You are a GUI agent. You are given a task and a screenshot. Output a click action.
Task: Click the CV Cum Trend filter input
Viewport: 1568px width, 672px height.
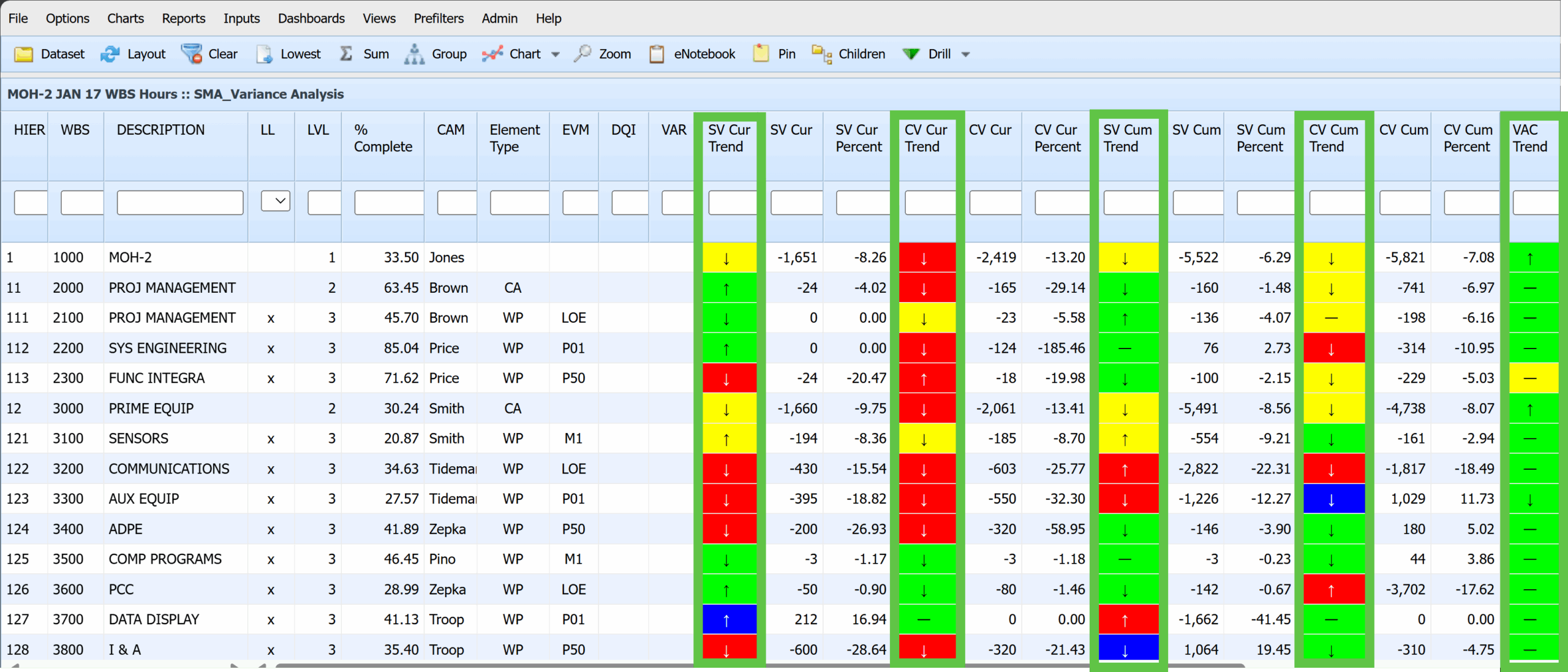pos(1337,202)
